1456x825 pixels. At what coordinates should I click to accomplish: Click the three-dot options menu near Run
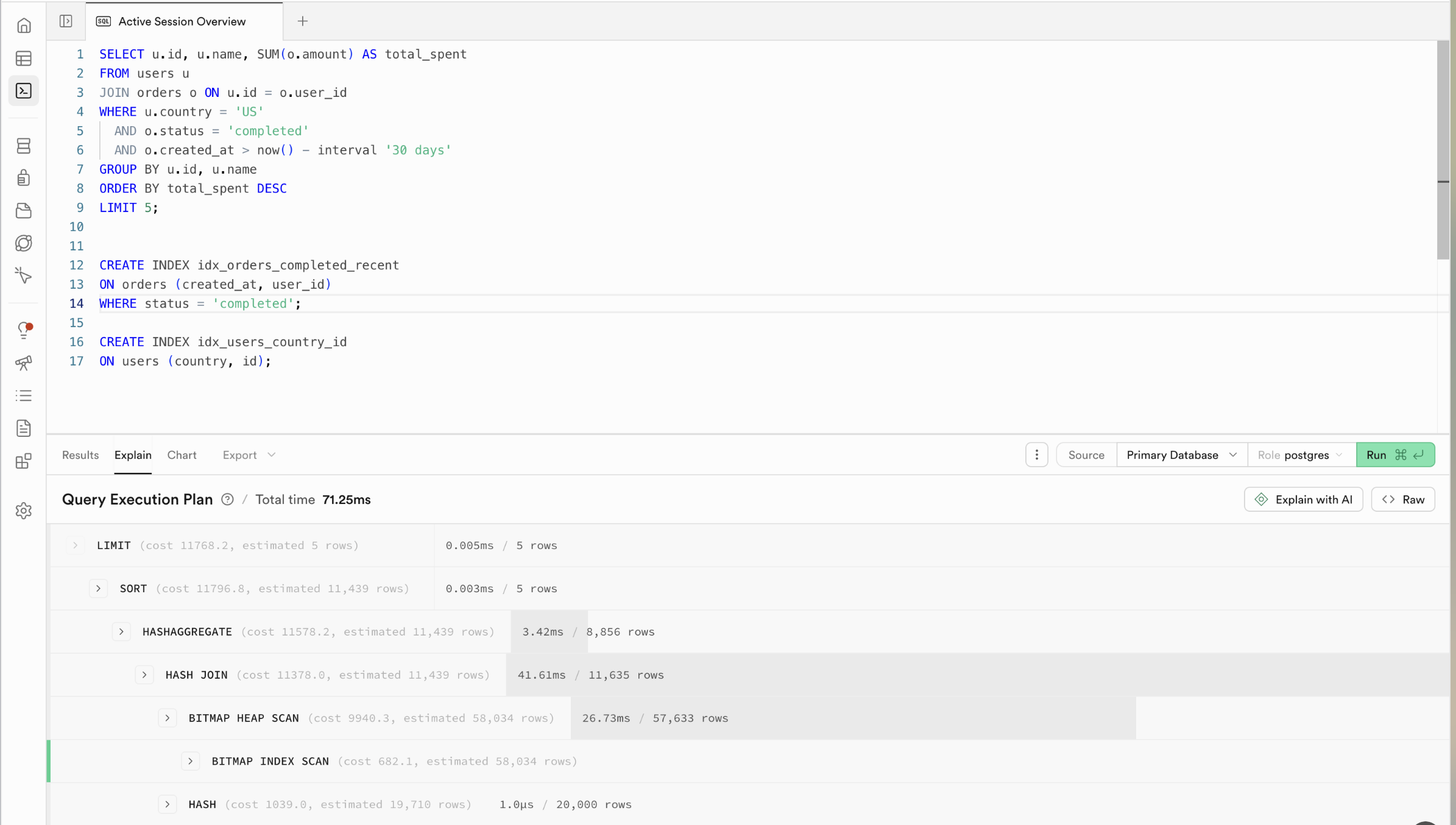coord(1036,454)
